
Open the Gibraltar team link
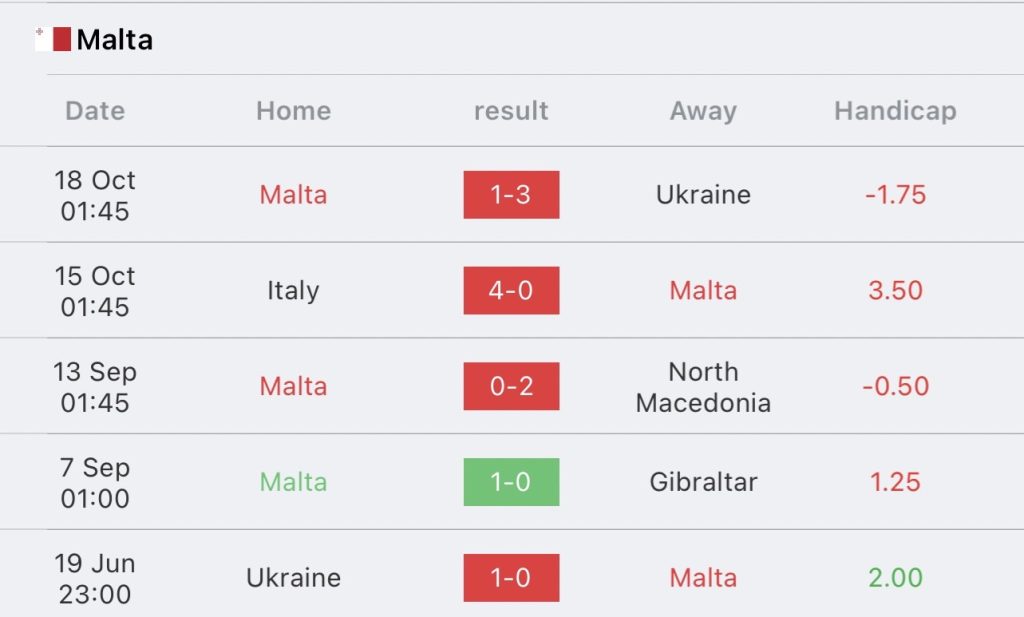[x=703, y=482]
